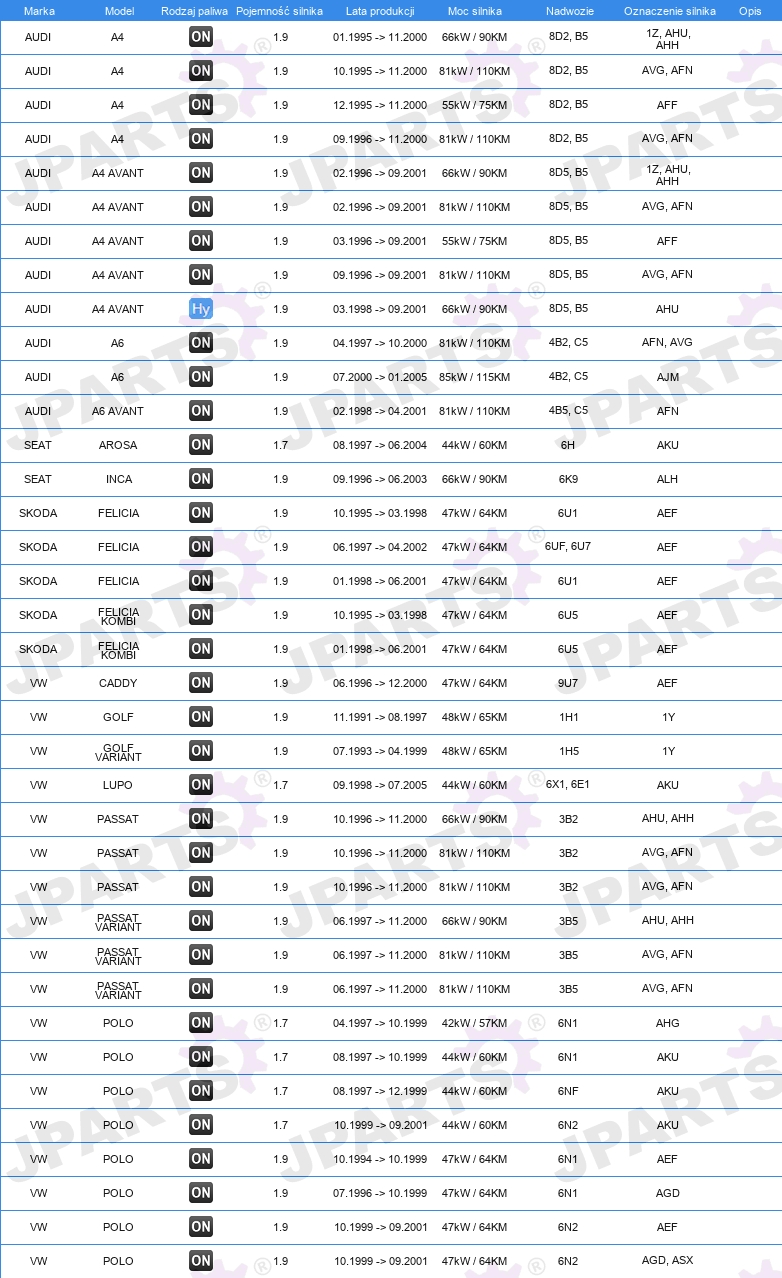Image resolution: width=782 pixels, height=1278 pixels.
Task: Click the 04.1997 -> 10.2000 production years
Action: (380, 343)
